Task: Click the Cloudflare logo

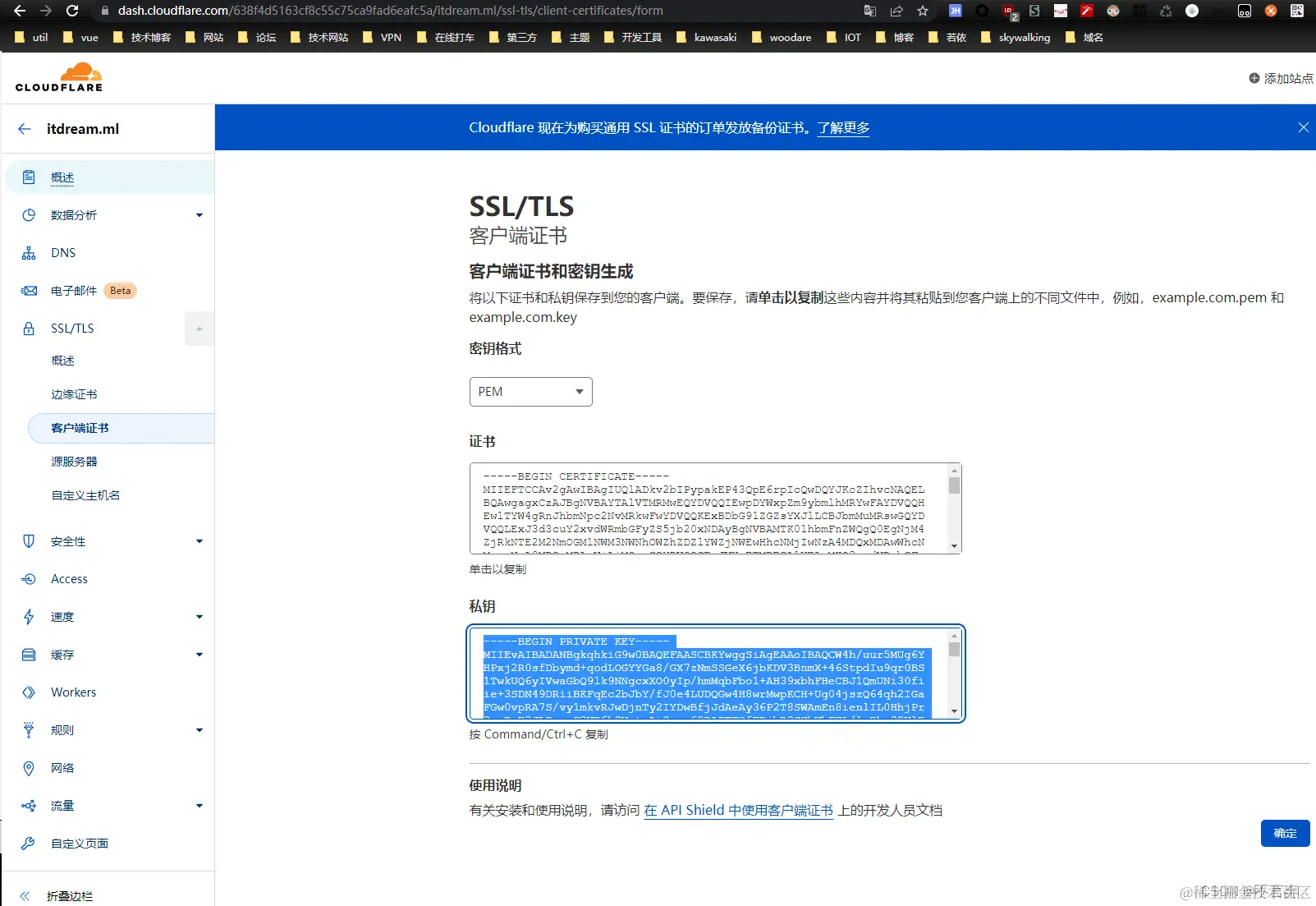Action: click(x=58, y=76)
